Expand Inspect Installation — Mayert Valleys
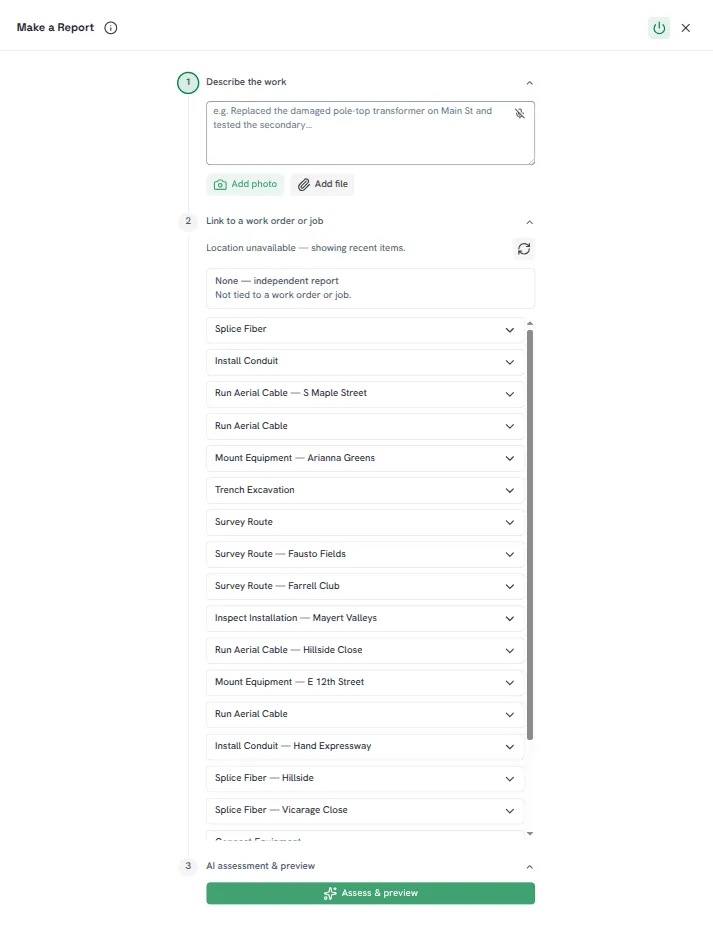 pos(365,618)
